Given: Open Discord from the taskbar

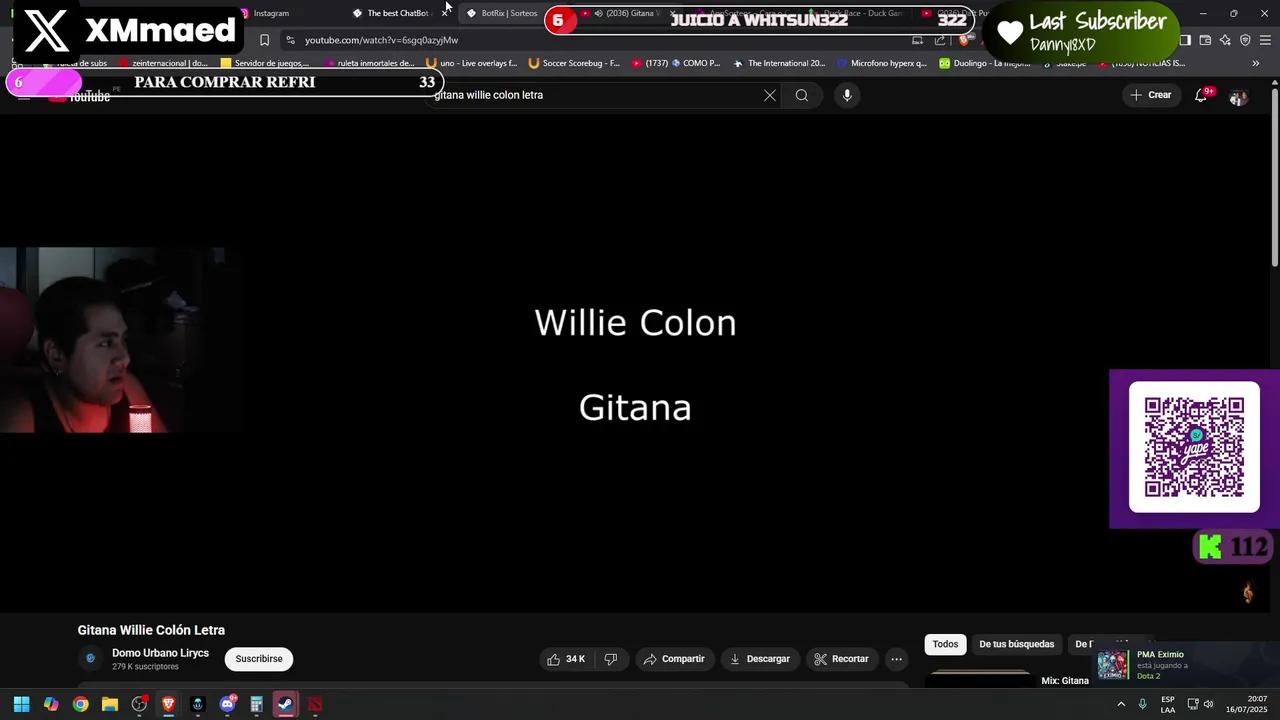Looking at the screenshot, I should [227, 704].
